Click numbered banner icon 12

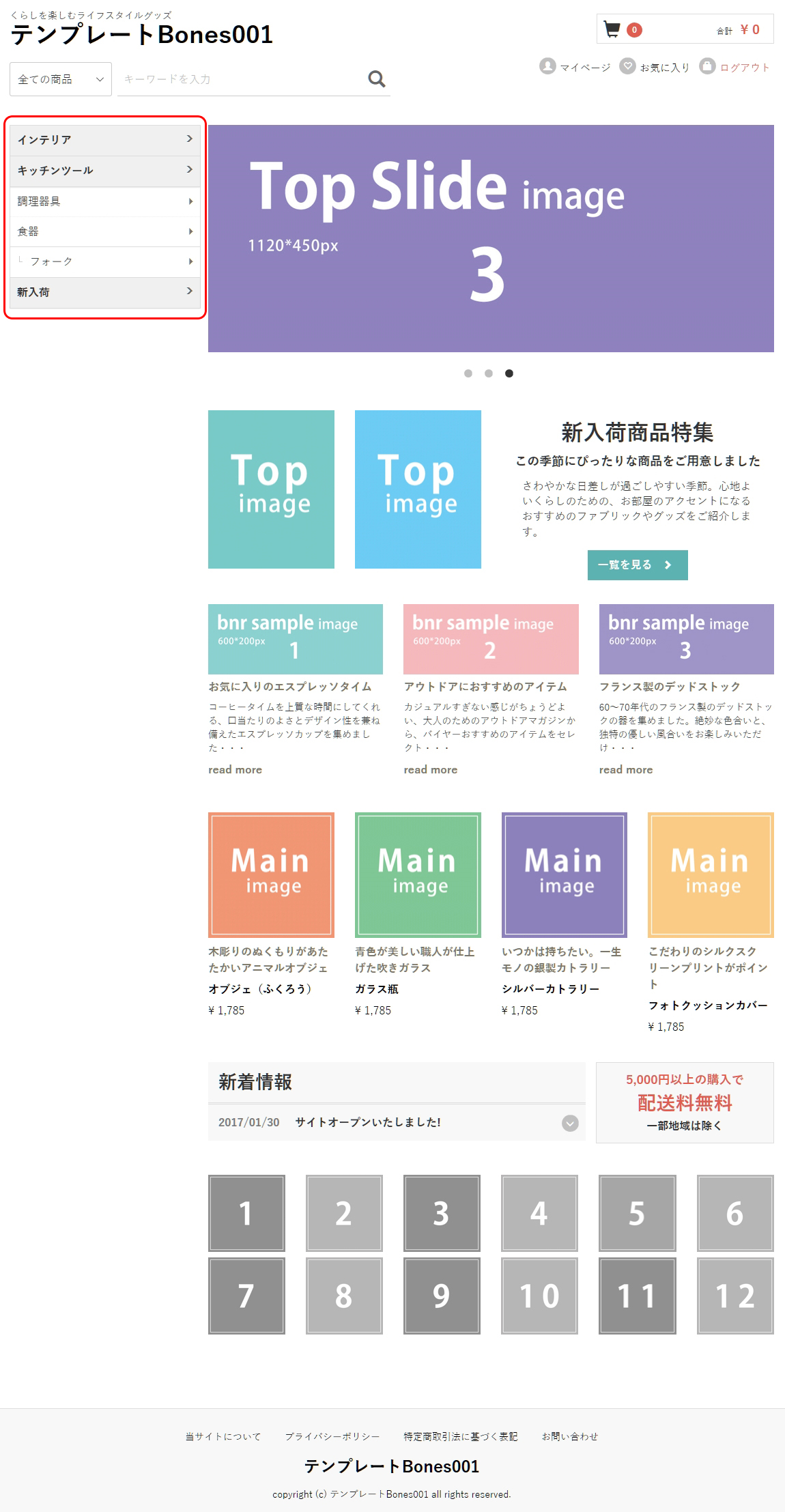734,1296
